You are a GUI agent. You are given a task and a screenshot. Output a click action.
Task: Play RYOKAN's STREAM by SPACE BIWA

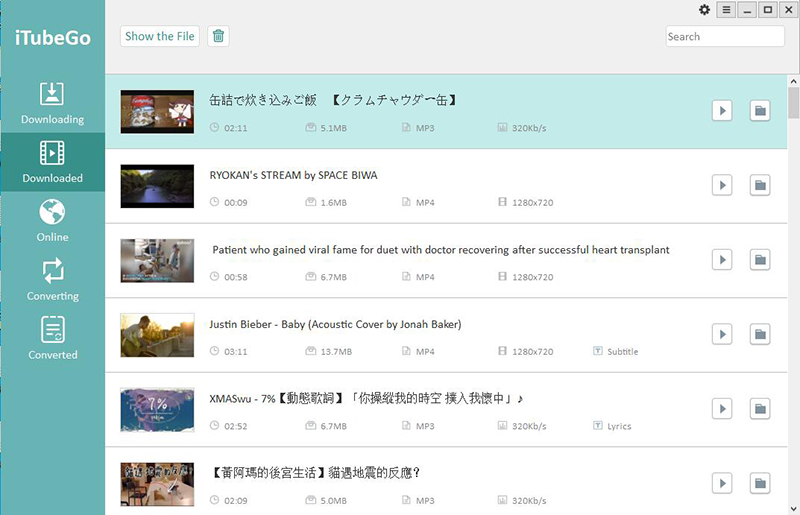tap(722, 185)
